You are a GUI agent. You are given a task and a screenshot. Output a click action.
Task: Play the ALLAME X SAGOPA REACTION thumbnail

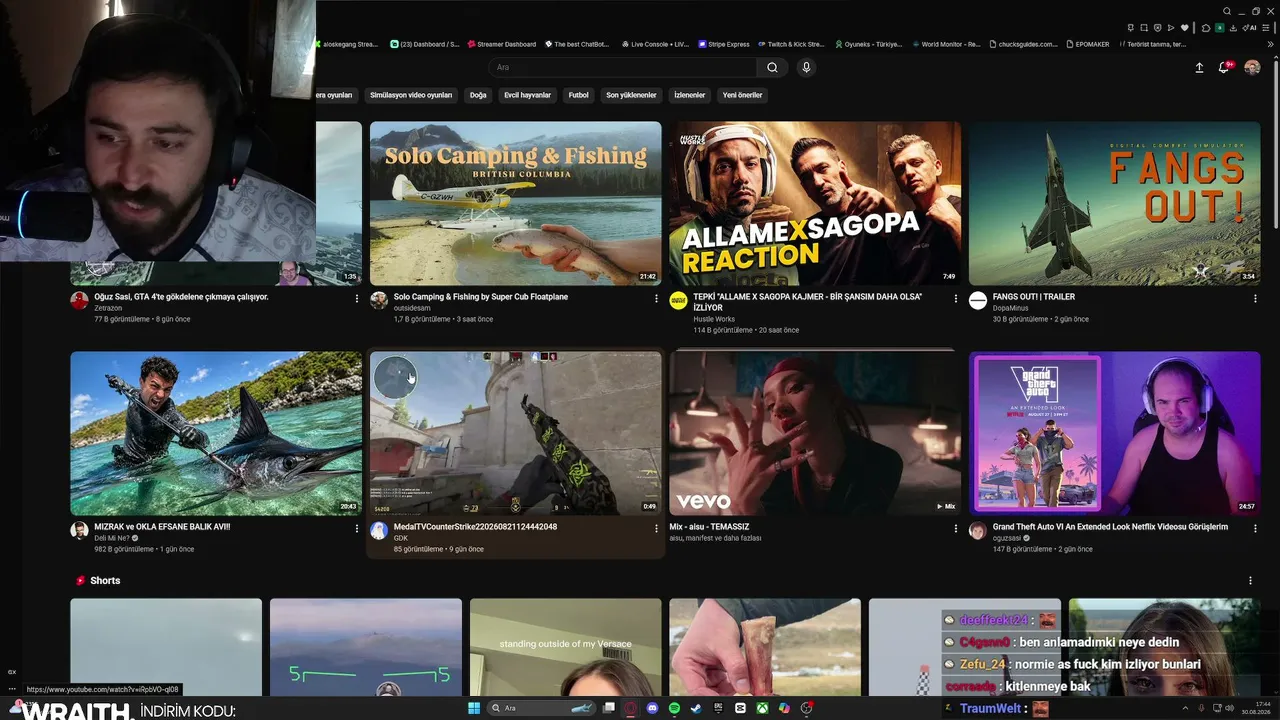coord(815,203)
